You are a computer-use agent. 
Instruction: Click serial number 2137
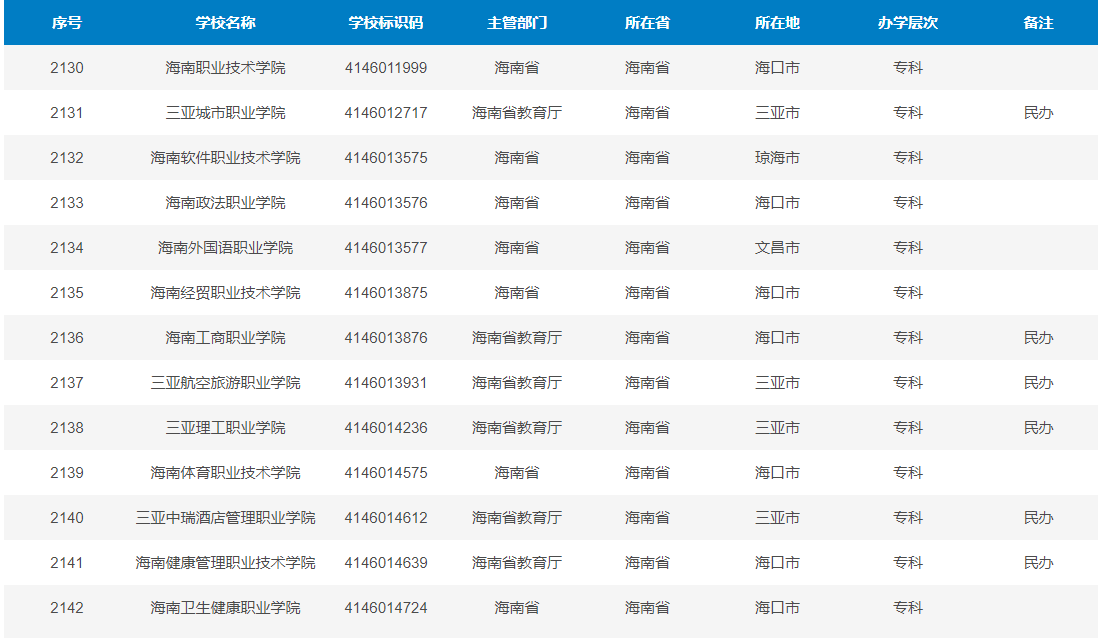point(67,383)
